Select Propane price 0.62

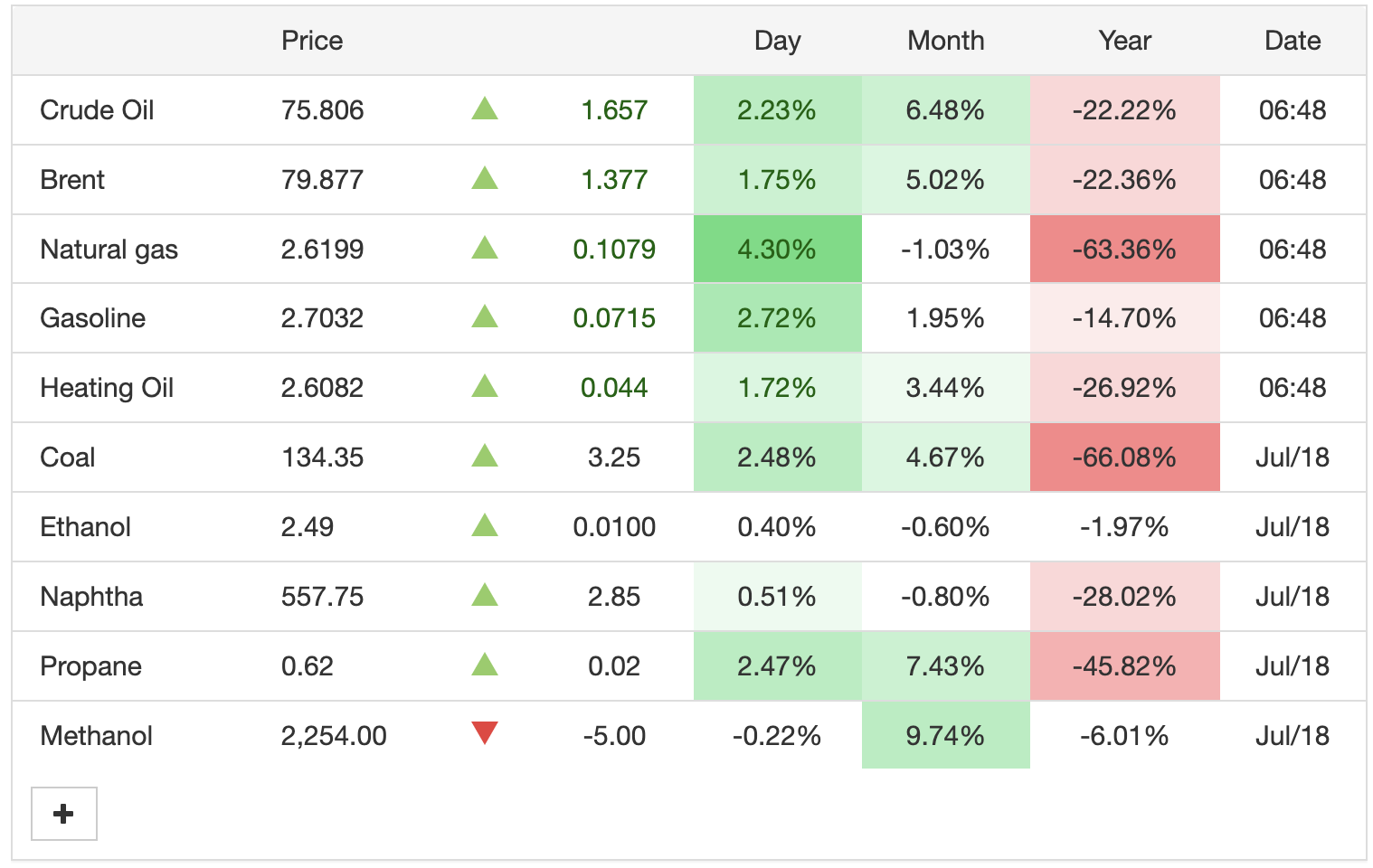click(x=308, y=666)
